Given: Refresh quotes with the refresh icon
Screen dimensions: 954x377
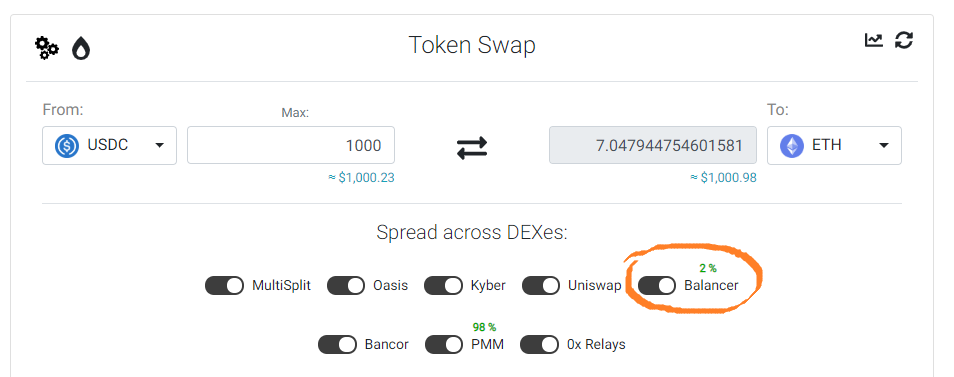Looking at the screenshot, I should pyautogui.click(x=904, y=41).
